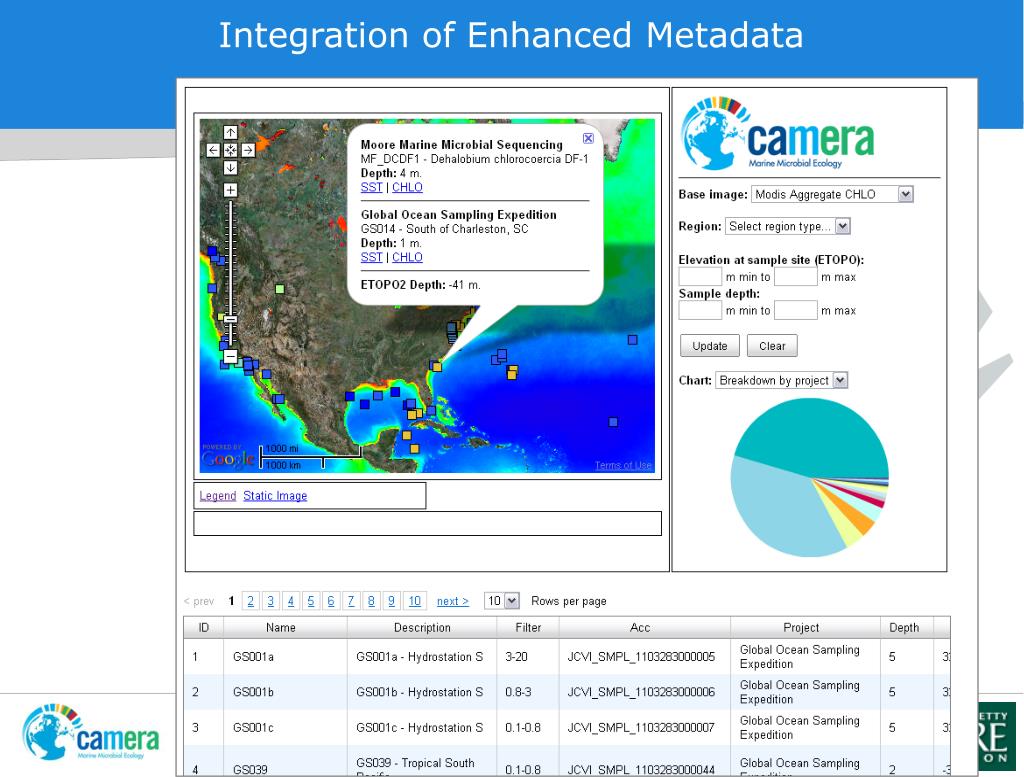Image resolution: width=1024 pixels, height=777 pixels.
Task: Click the light green sample marker on the map
Action: [x=280, y=289]
